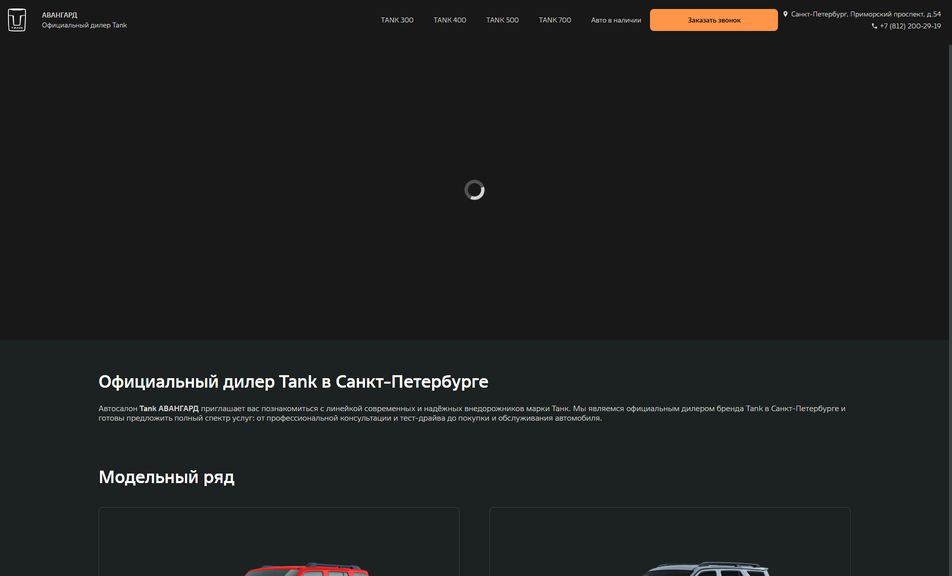
Task: Call the number +7 (812) 200-29-19
Action: [x=910, y=26]
